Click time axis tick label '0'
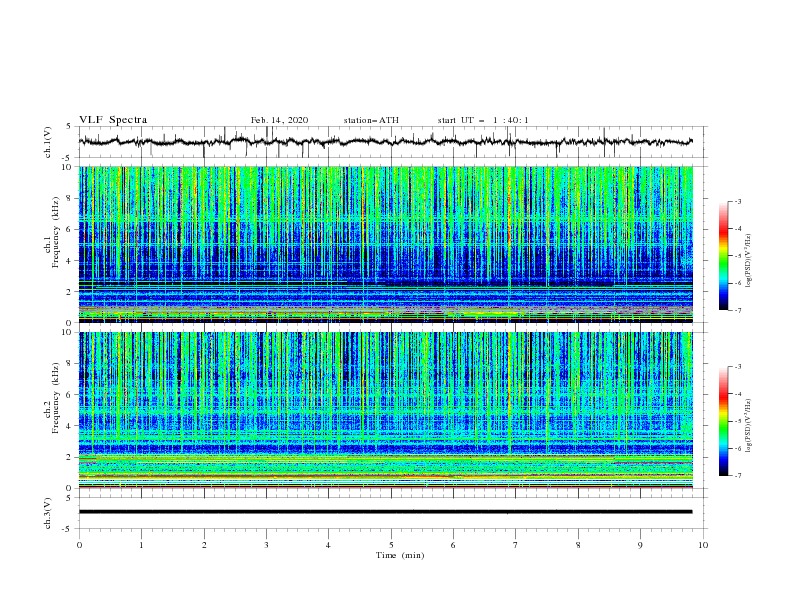This screenshot has height=612, width=792. [x=79, y=545]
